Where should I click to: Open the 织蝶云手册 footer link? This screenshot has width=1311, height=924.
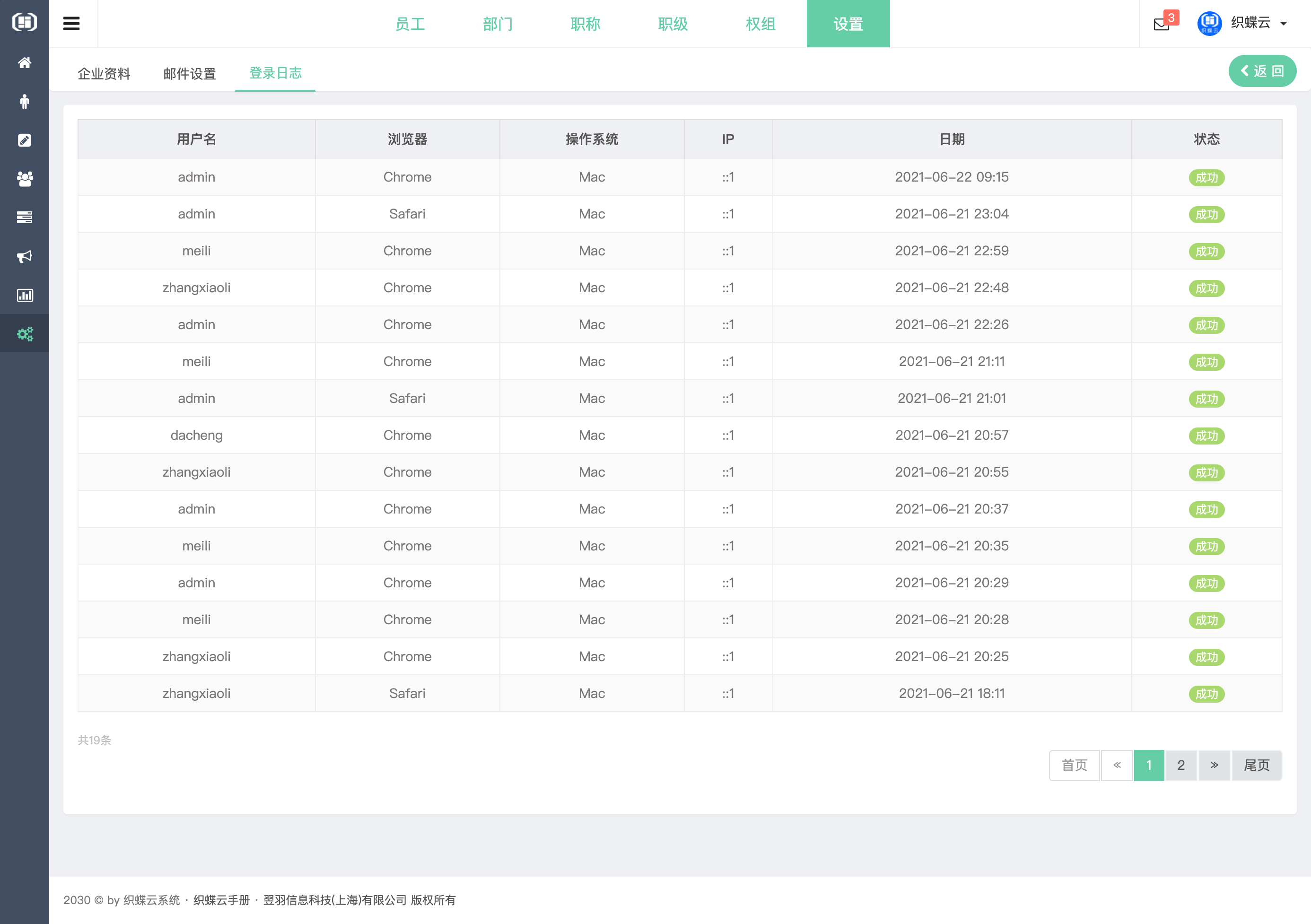click(x=221, y=900)
